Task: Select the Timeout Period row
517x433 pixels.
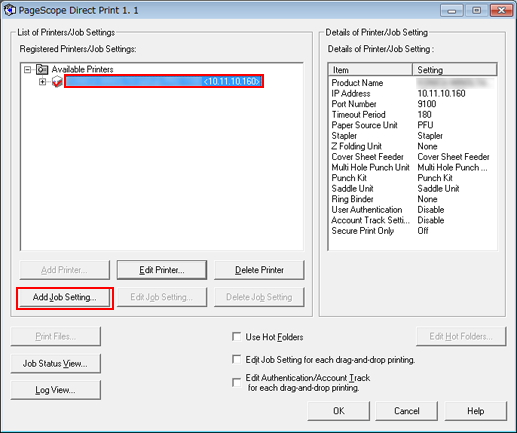Action: (x=413, y=115)
